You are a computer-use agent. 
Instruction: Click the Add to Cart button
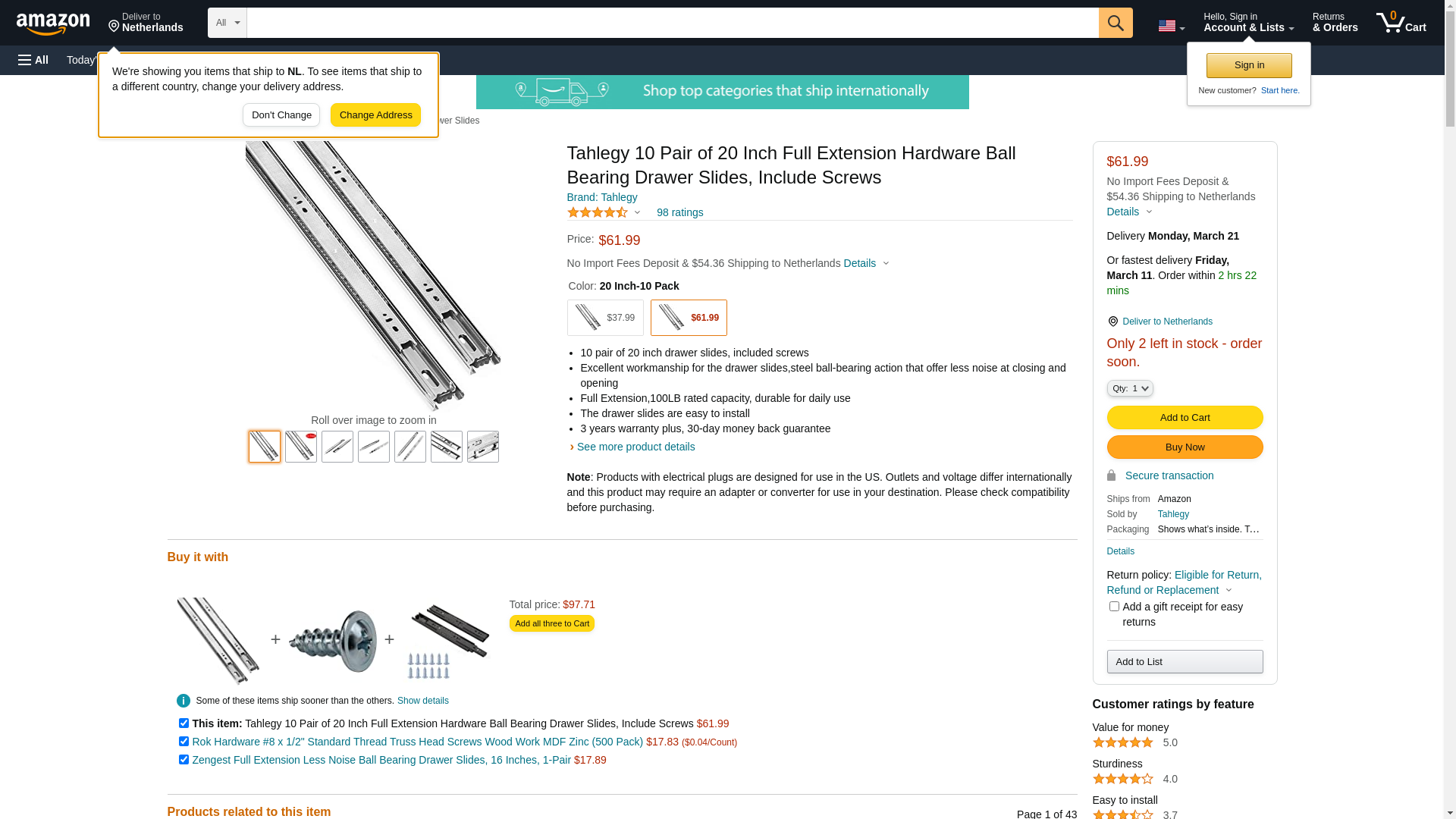point(1185,417)
